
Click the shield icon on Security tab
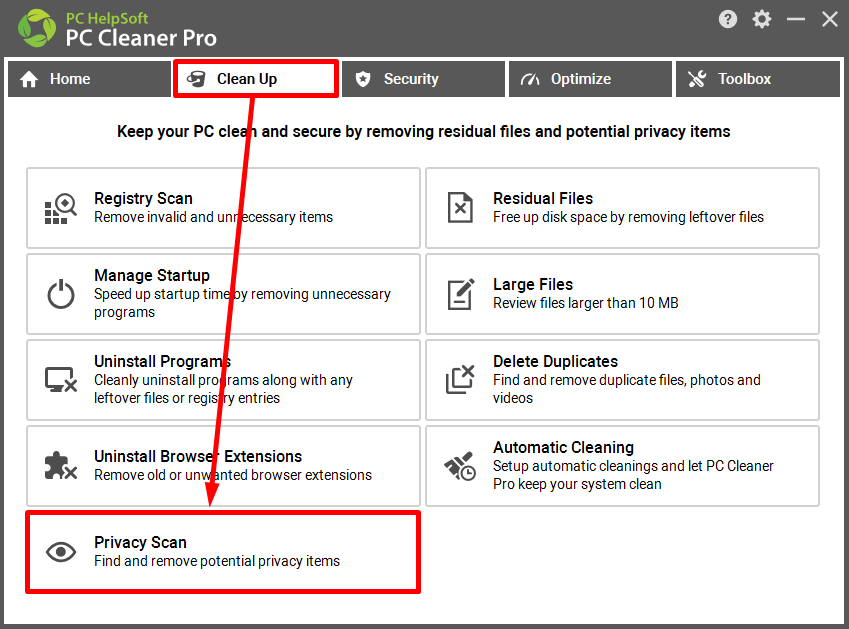coord(363,79)
